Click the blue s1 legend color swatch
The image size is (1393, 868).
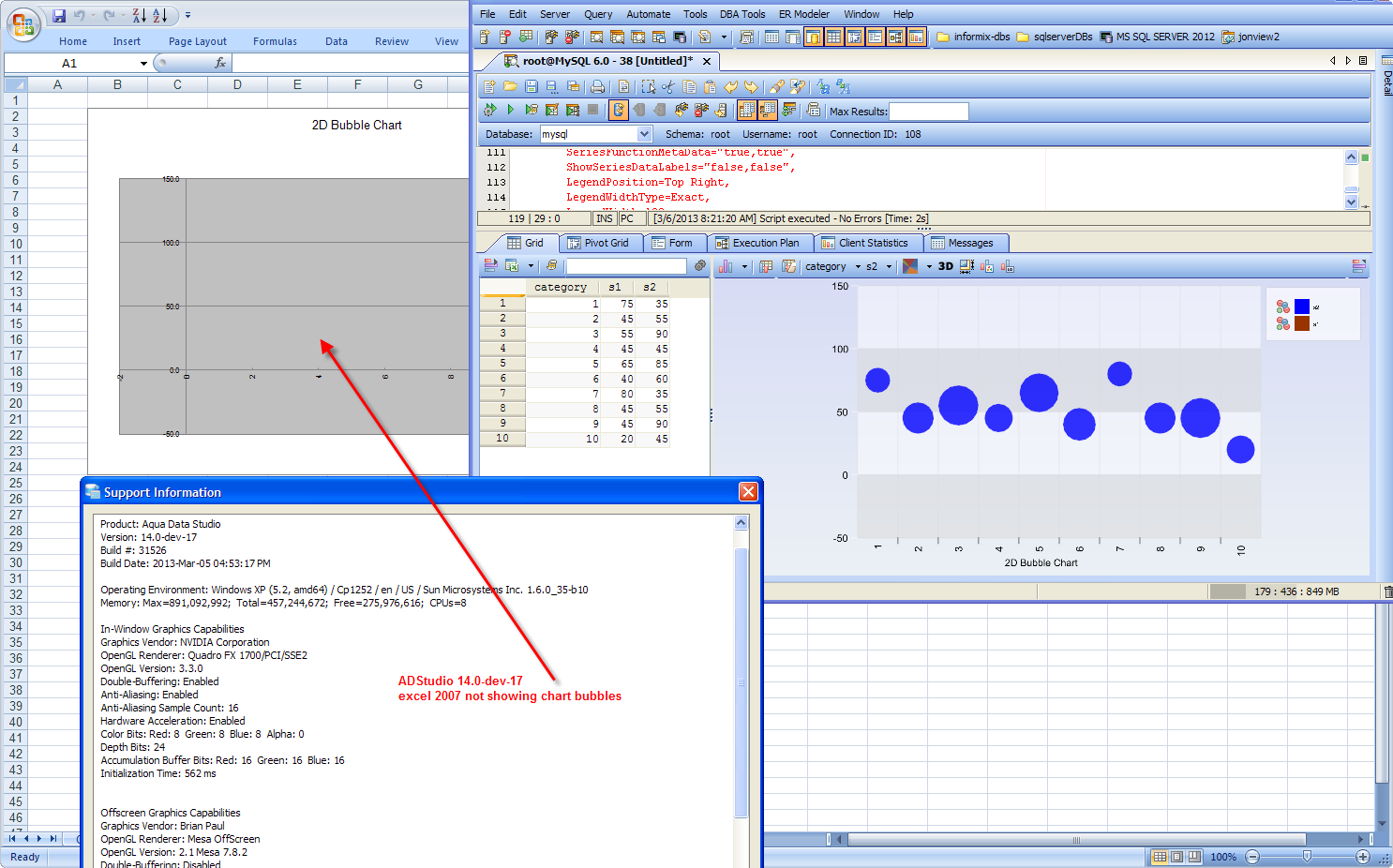[x=1302, y=307]
